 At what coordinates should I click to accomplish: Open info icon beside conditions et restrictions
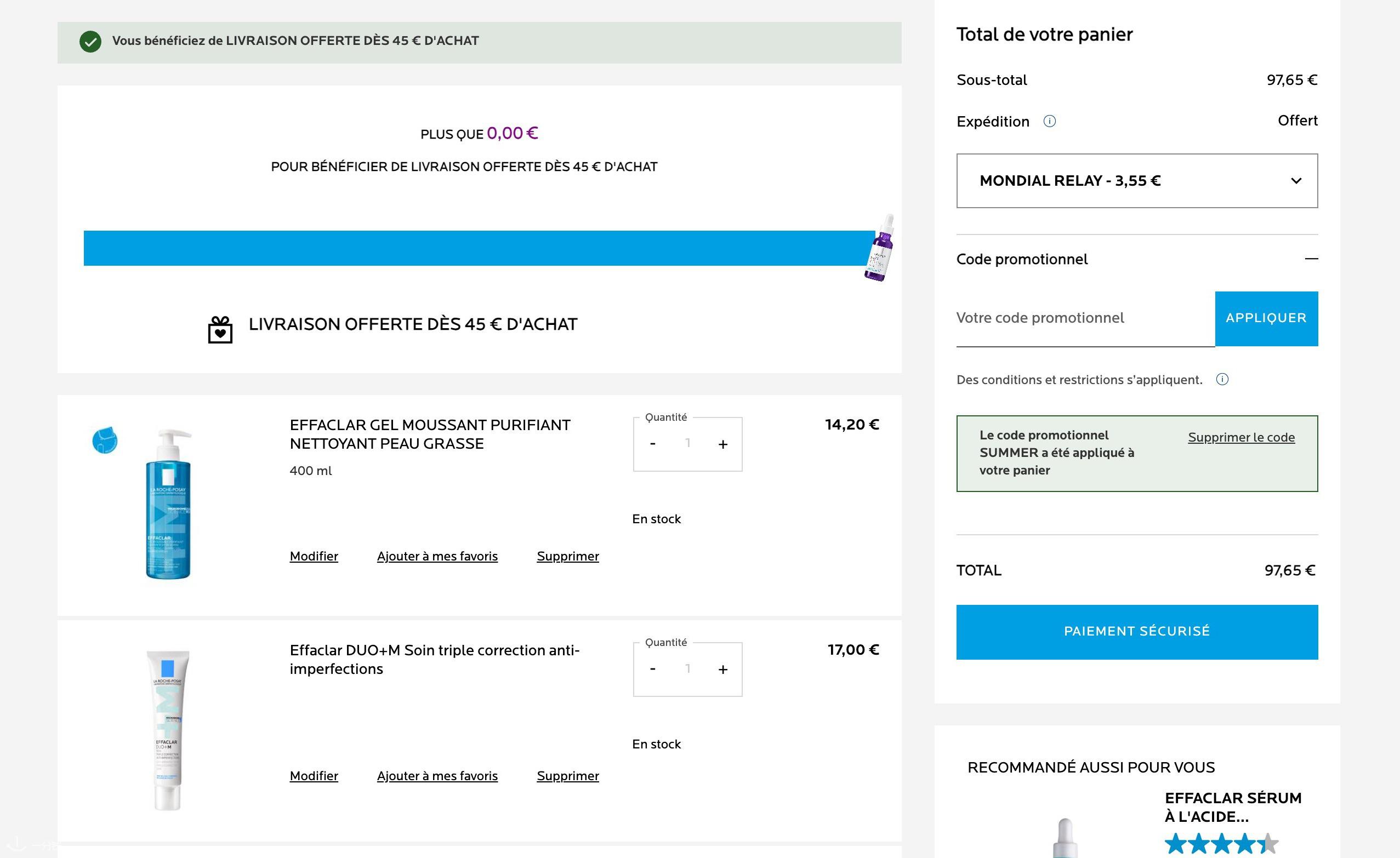1222,379
